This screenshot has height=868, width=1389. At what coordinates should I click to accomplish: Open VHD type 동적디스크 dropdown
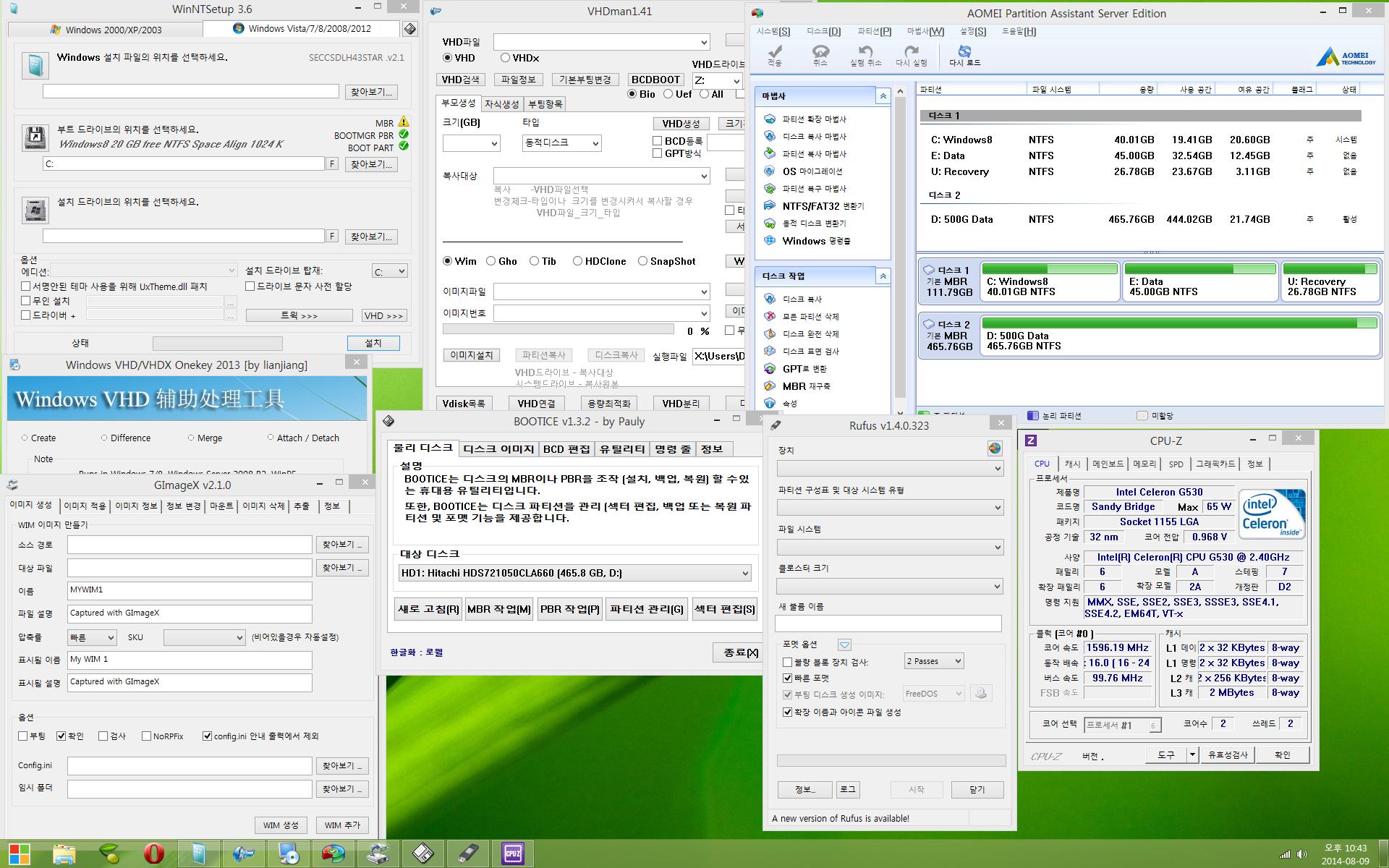[561, 143]
